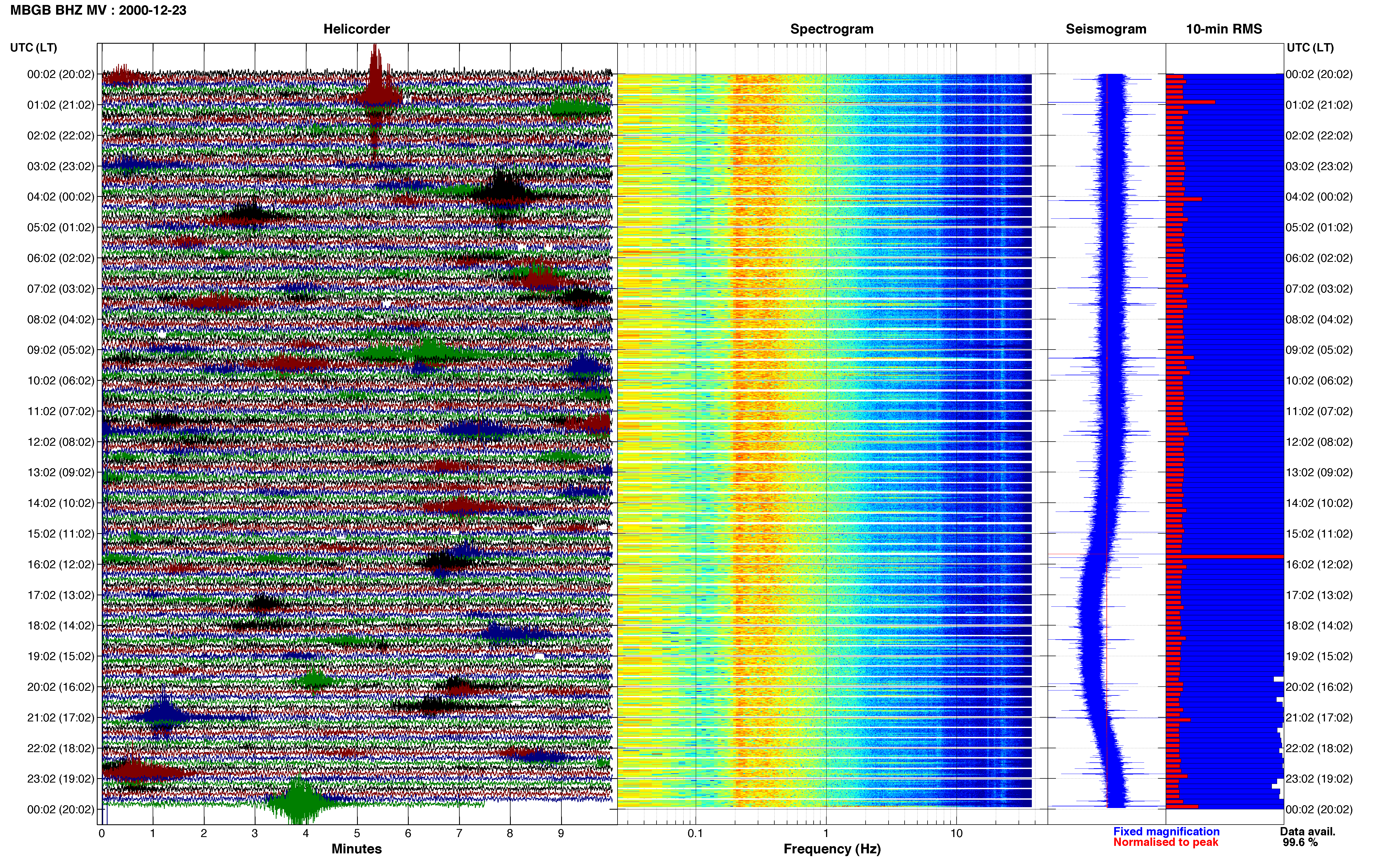Viewport: 1388px width, 868px height.
Task: Click the '9' minutes axis tick label
Action: [561, 833]
